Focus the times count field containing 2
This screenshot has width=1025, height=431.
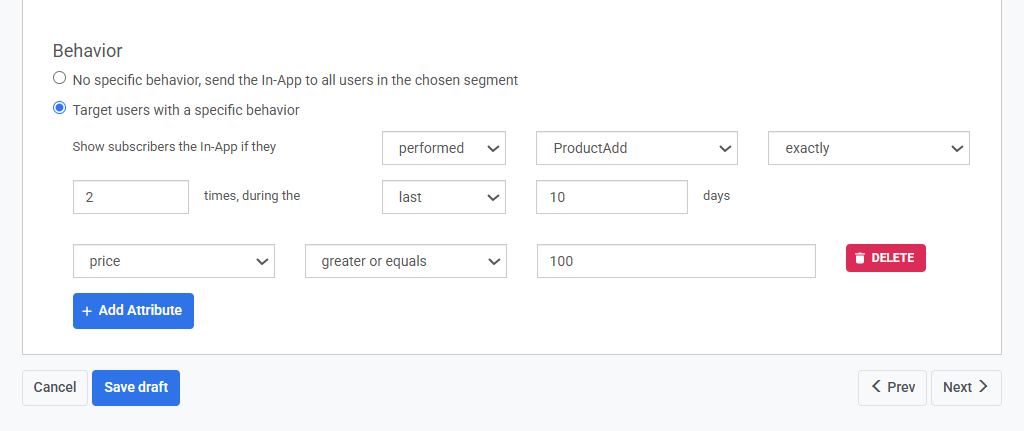tap(131, 197)
